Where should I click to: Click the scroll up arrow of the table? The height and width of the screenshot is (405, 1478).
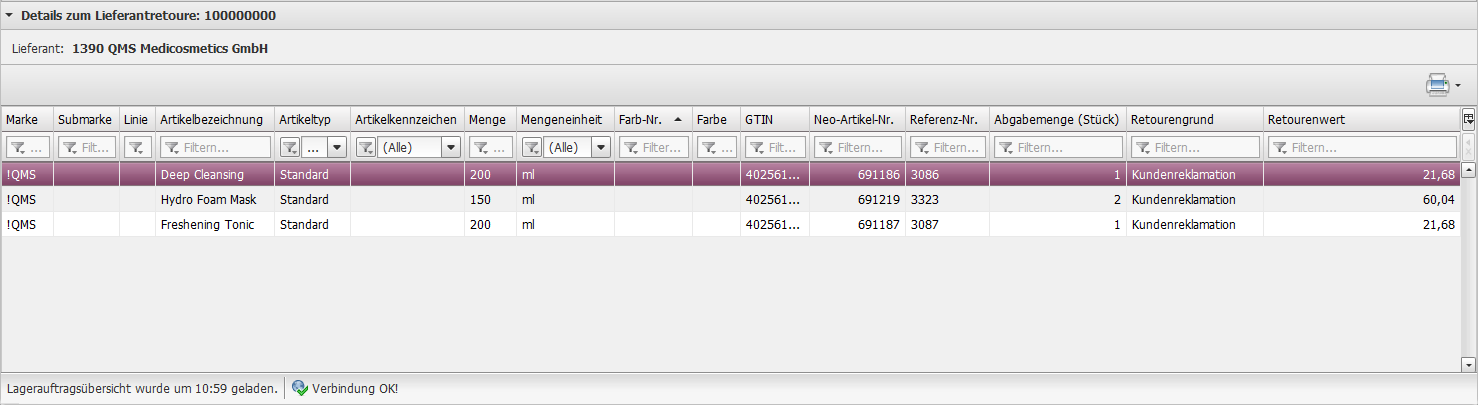(x=1469, y=170)
